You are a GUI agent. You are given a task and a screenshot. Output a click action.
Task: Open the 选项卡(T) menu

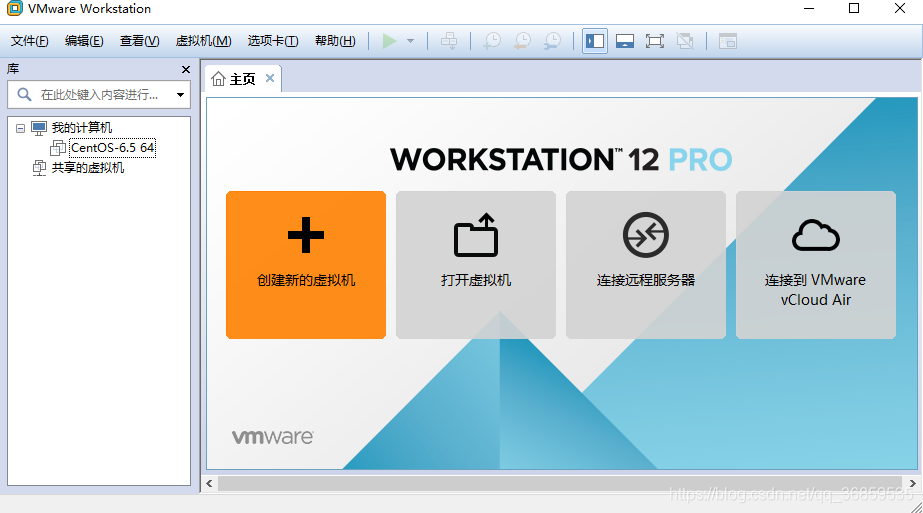point(273,41)
